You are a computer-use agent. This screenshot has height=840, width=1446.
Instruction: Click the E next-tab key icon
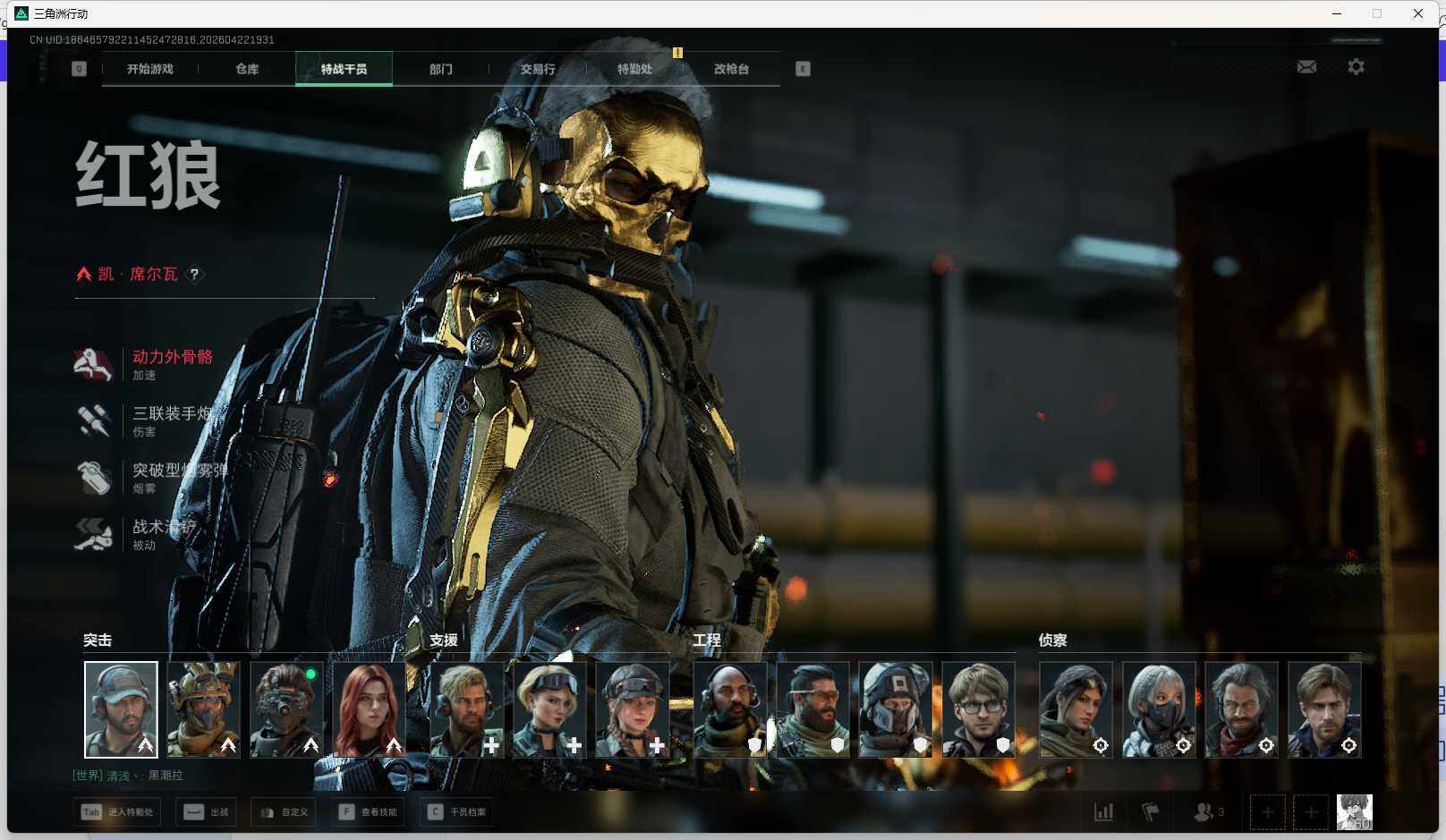tap(803, 69)
